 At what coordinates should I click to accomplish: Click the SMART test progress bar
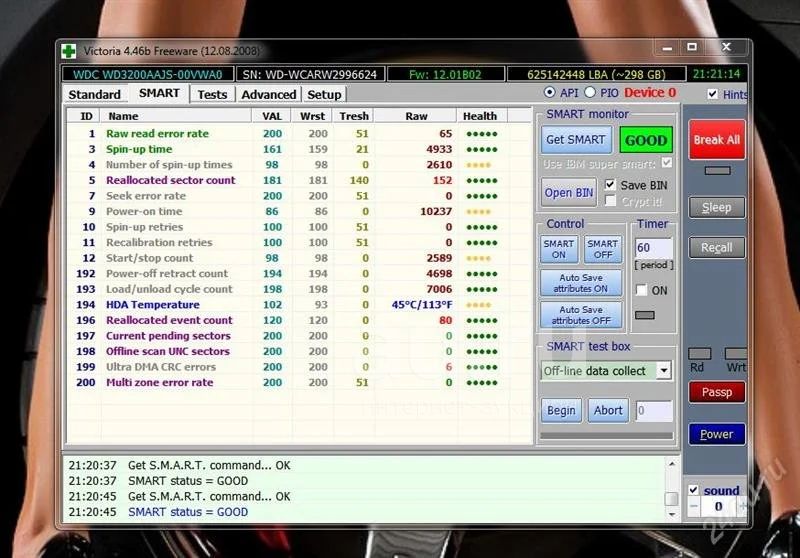click(607, 436)
